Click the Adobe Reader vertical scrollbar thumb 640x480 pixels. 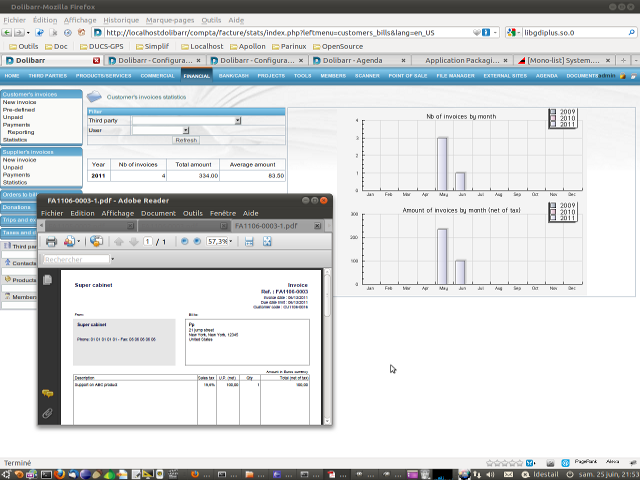pyautogui.click(x=327, y=295)
